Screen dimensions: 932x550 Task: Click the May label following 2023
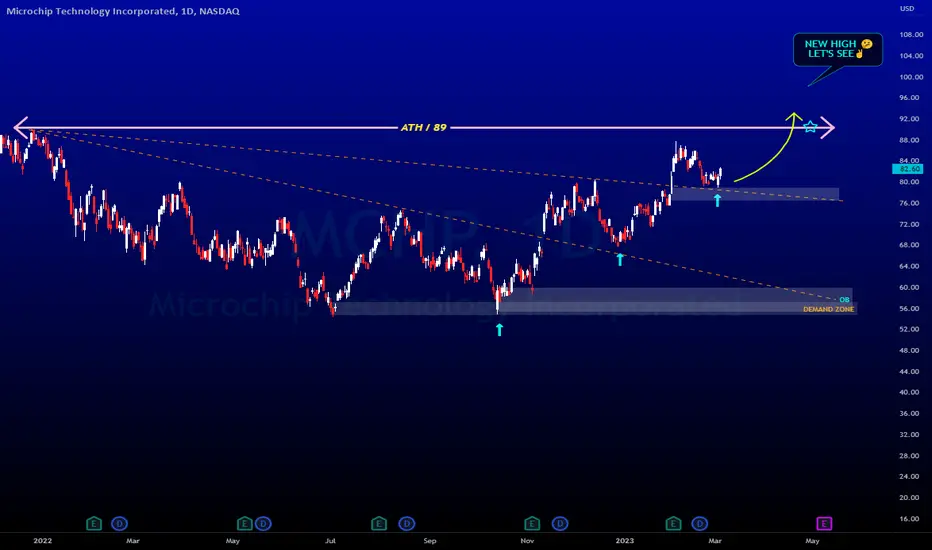point(813,541)
